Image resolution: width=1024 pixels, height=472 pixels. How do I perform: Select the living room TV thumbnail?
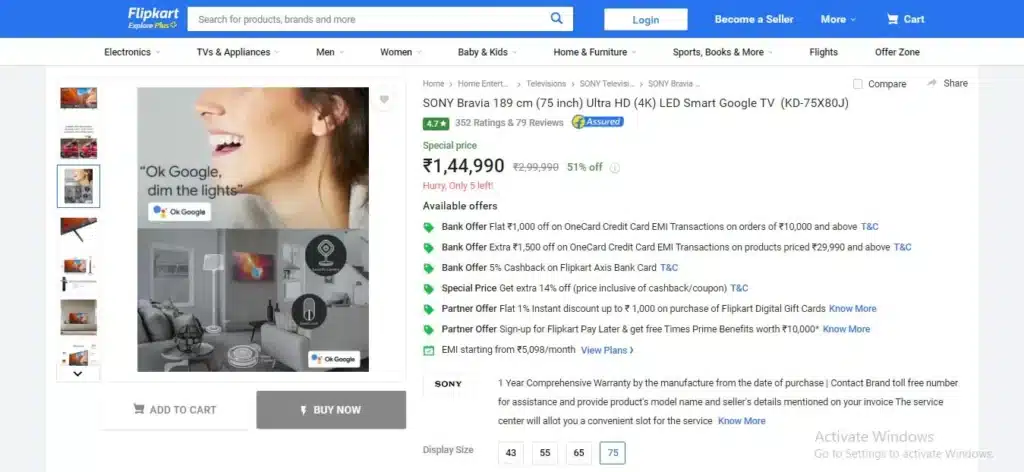point(78,317)
